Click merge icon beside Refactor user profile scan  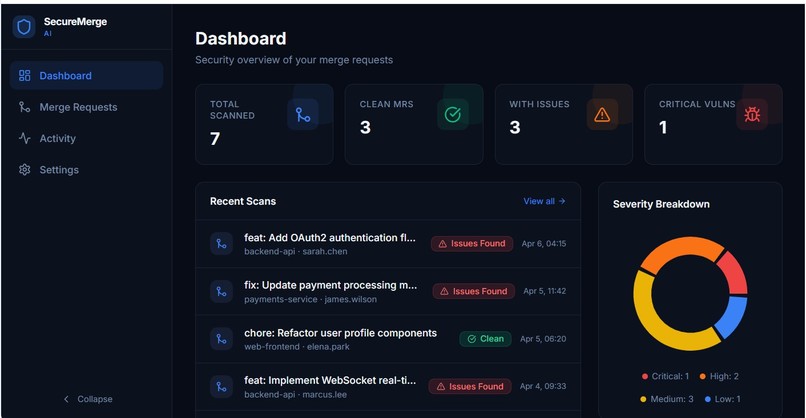(222, 339)
